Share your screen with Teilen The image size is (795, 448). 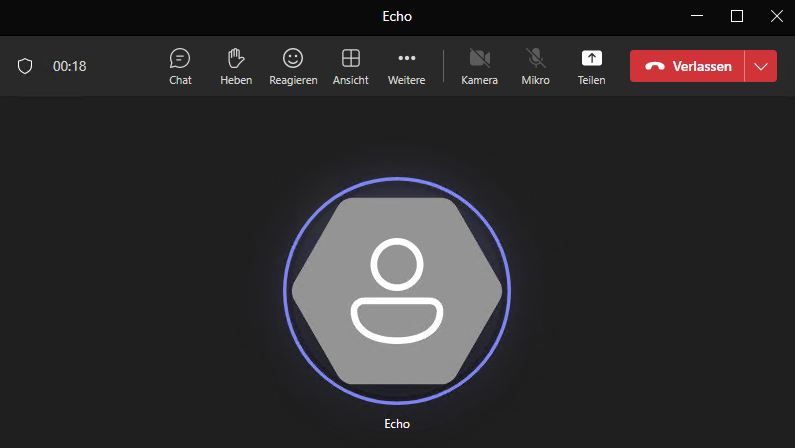click(591, 66)
